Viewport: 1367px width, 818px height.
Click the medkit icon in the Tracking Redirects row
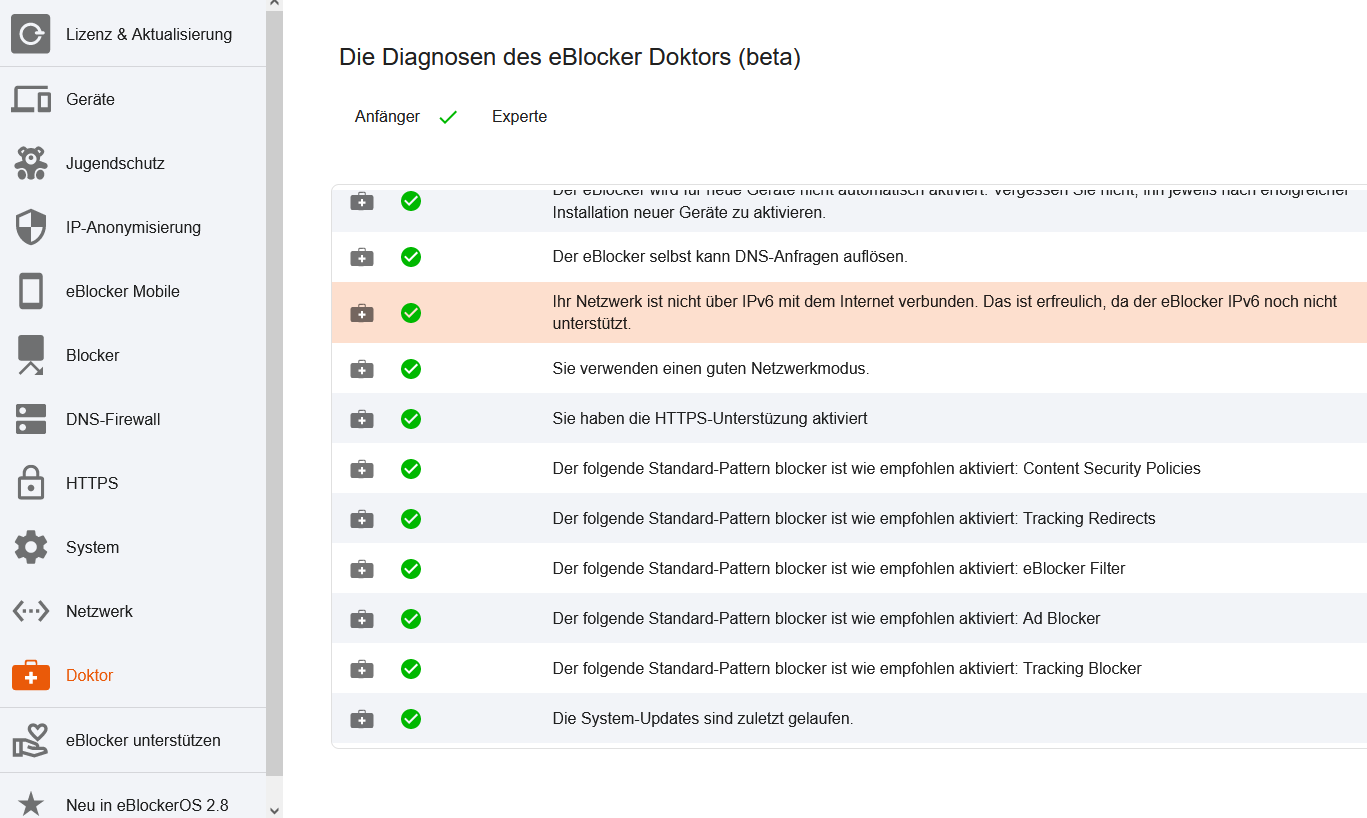tap(362, 519)
